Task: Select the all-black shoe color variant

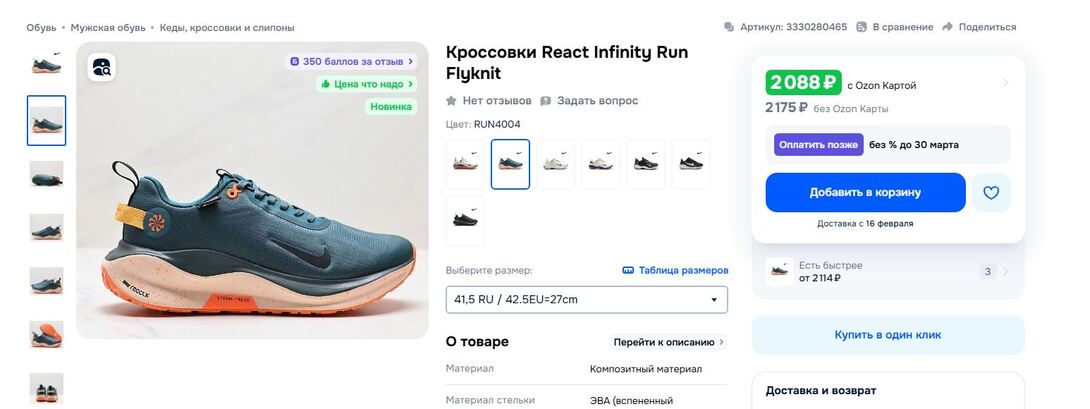Action: [x=465, y=220]
